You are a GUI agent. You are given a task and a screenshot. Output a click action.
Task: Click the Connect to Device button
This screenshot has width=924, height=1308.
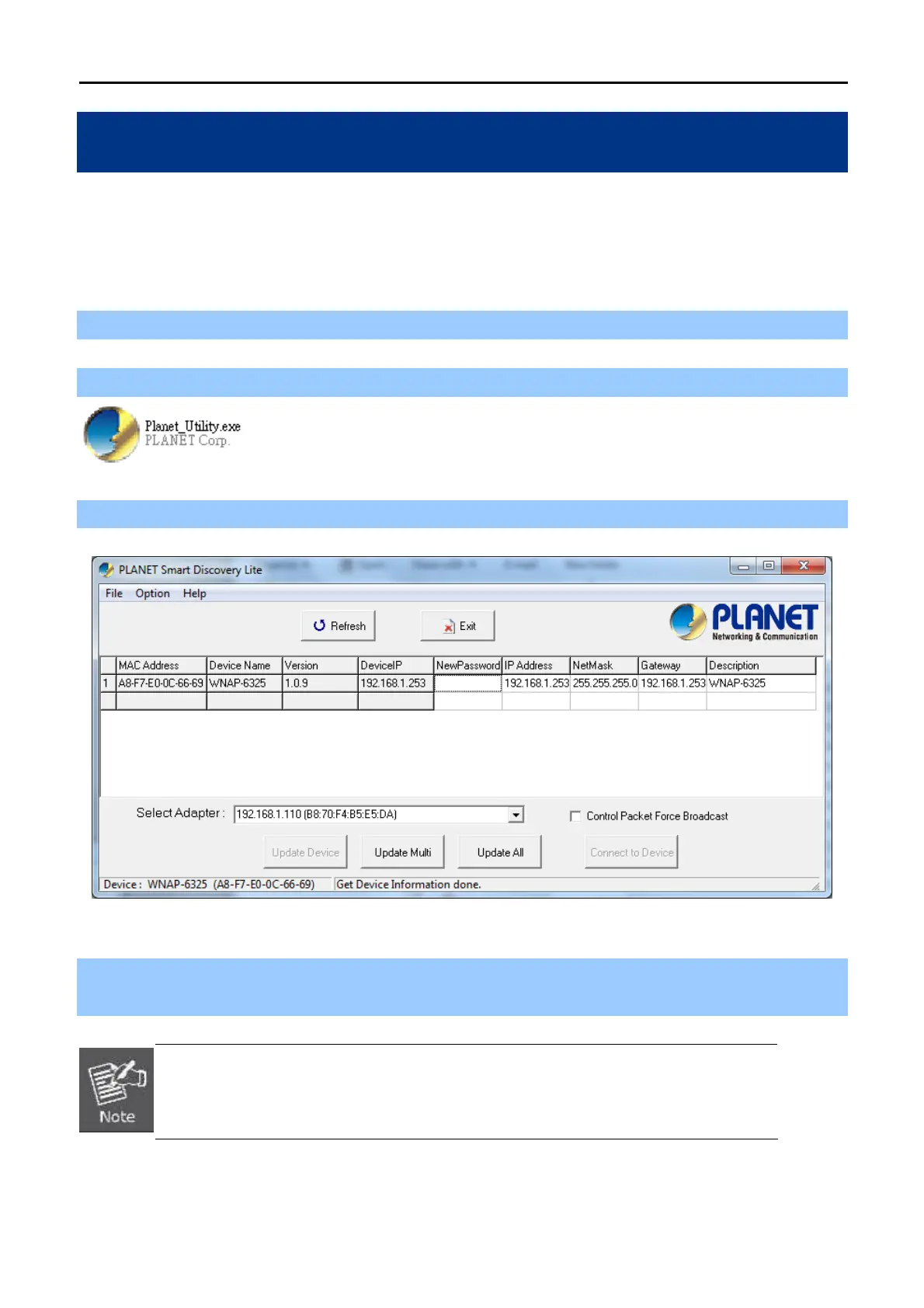tap(632, 852)
